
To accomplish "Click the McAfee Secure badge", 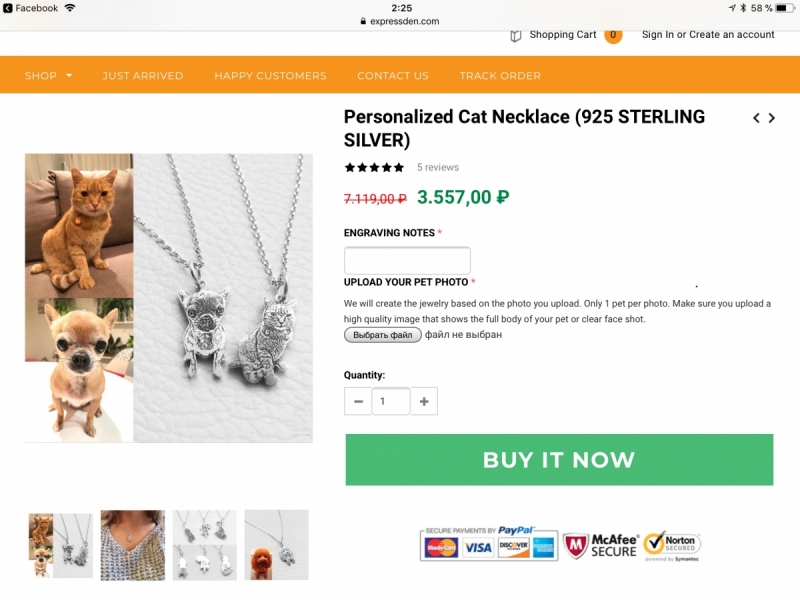I will (600, 545).
